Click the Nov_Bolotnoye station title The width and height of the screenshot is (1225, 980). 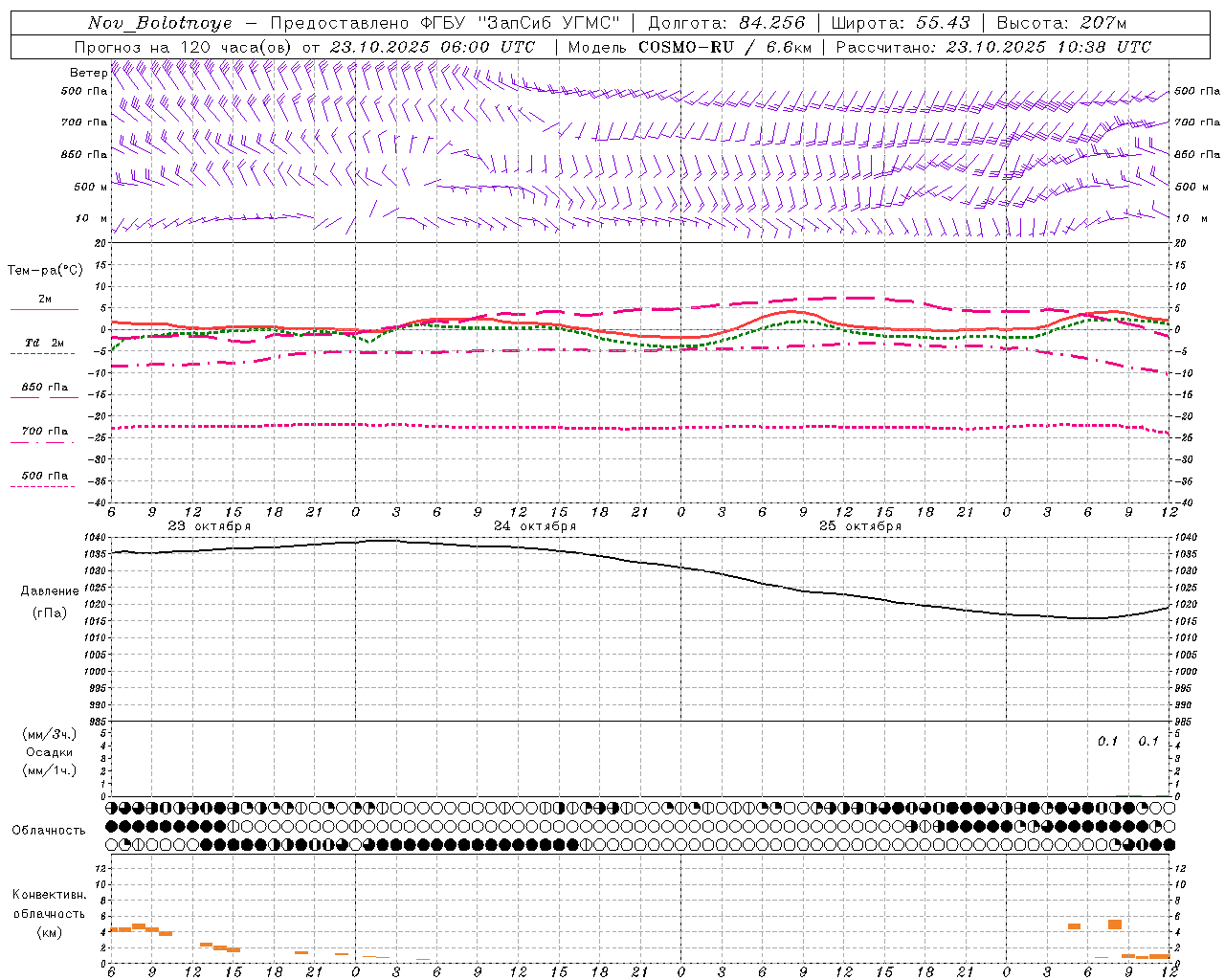tap(159, 23)
